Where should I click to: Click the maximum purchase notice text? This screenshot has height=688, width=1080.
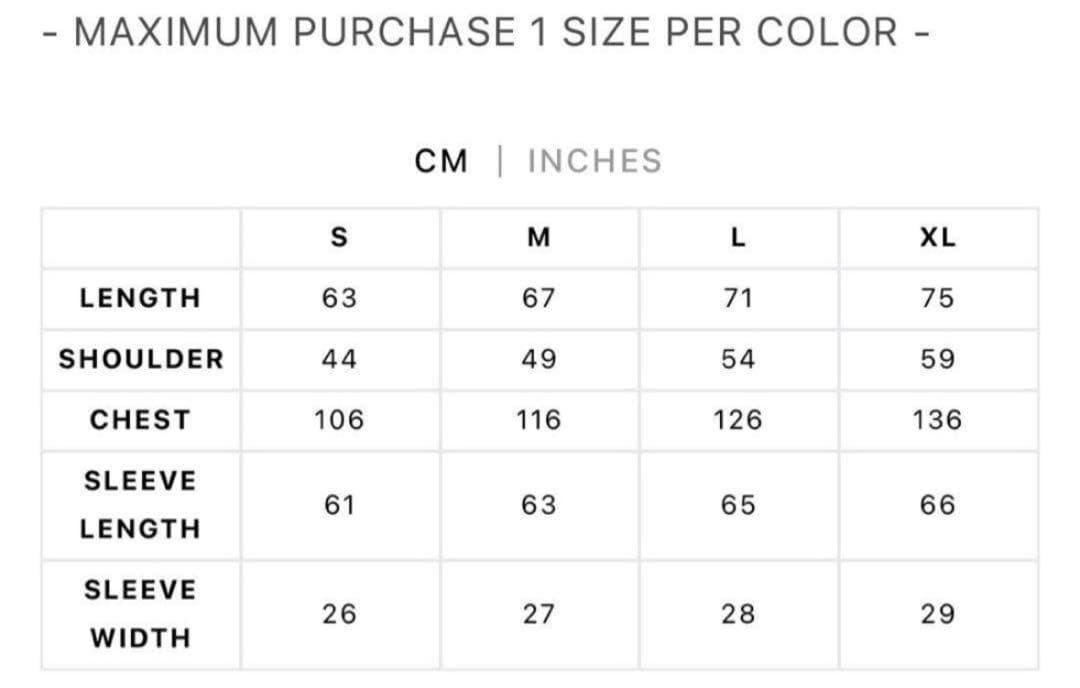coord(487,33)
